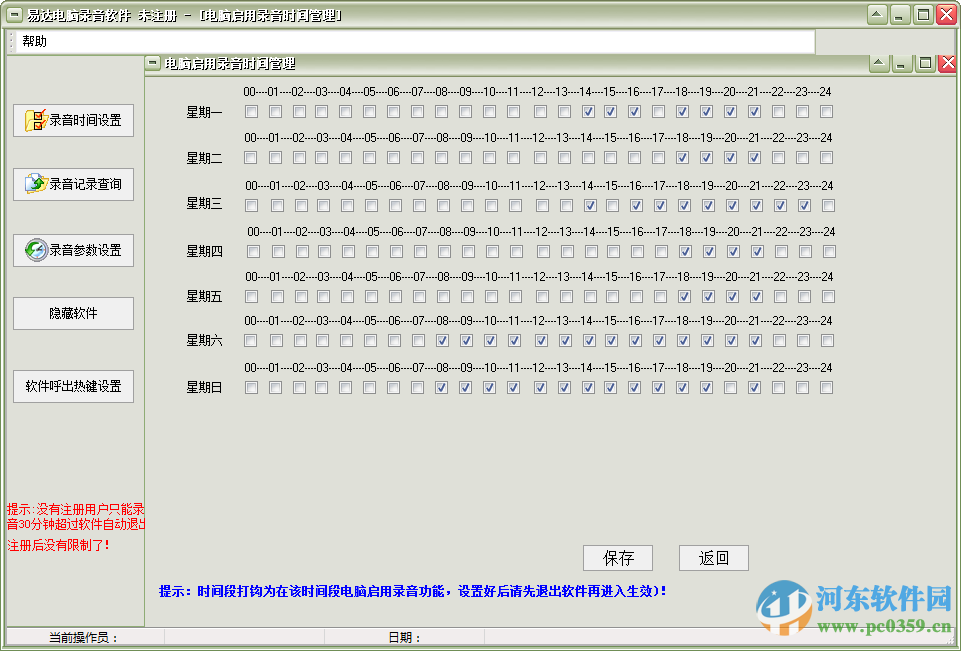961x651 pixels.
Task: Enable the 星期六 22 hour checkbox
Action: (x=779, y=340)
